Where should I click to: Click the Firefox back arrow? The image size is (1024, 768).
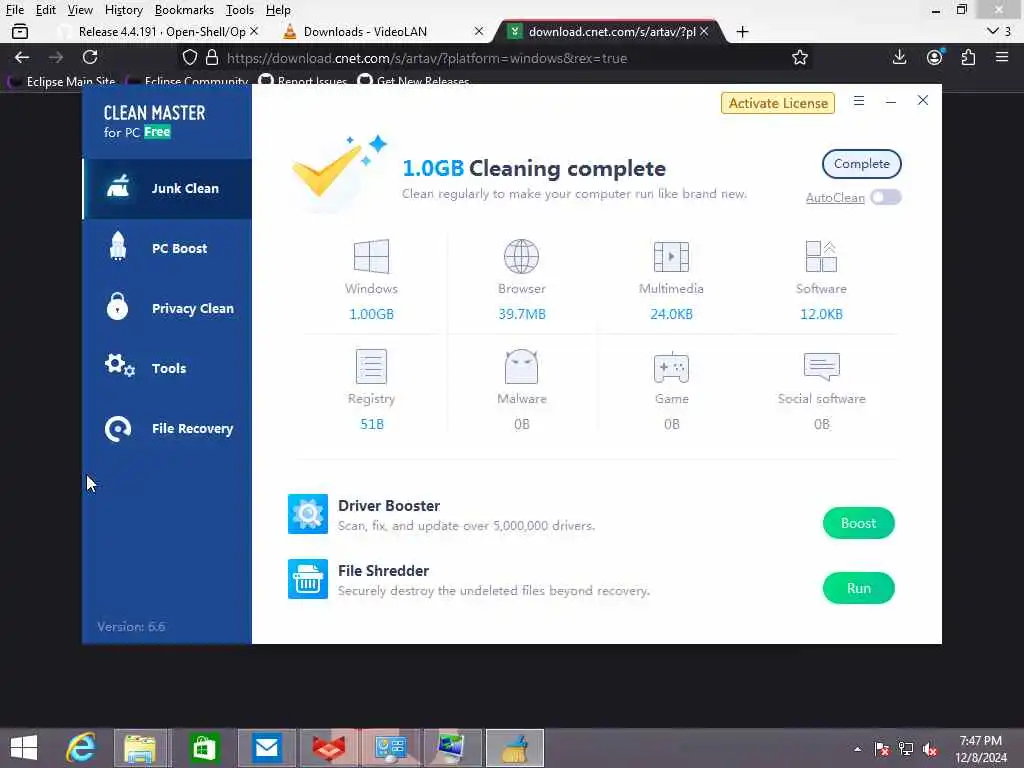point(22,57)
